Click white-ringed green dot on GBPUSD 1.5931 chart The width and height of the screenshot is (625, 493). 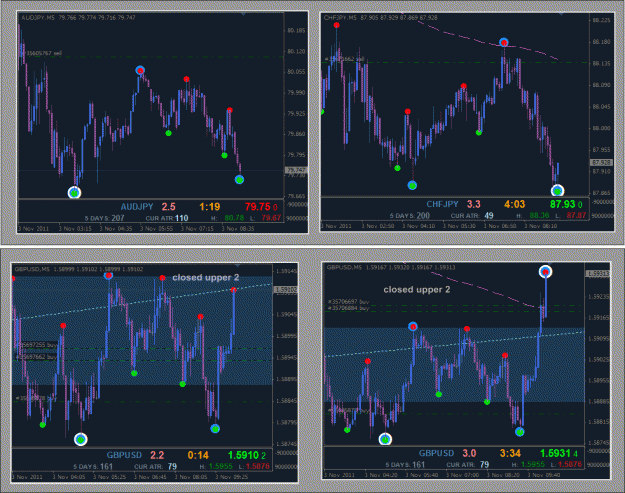385,439
